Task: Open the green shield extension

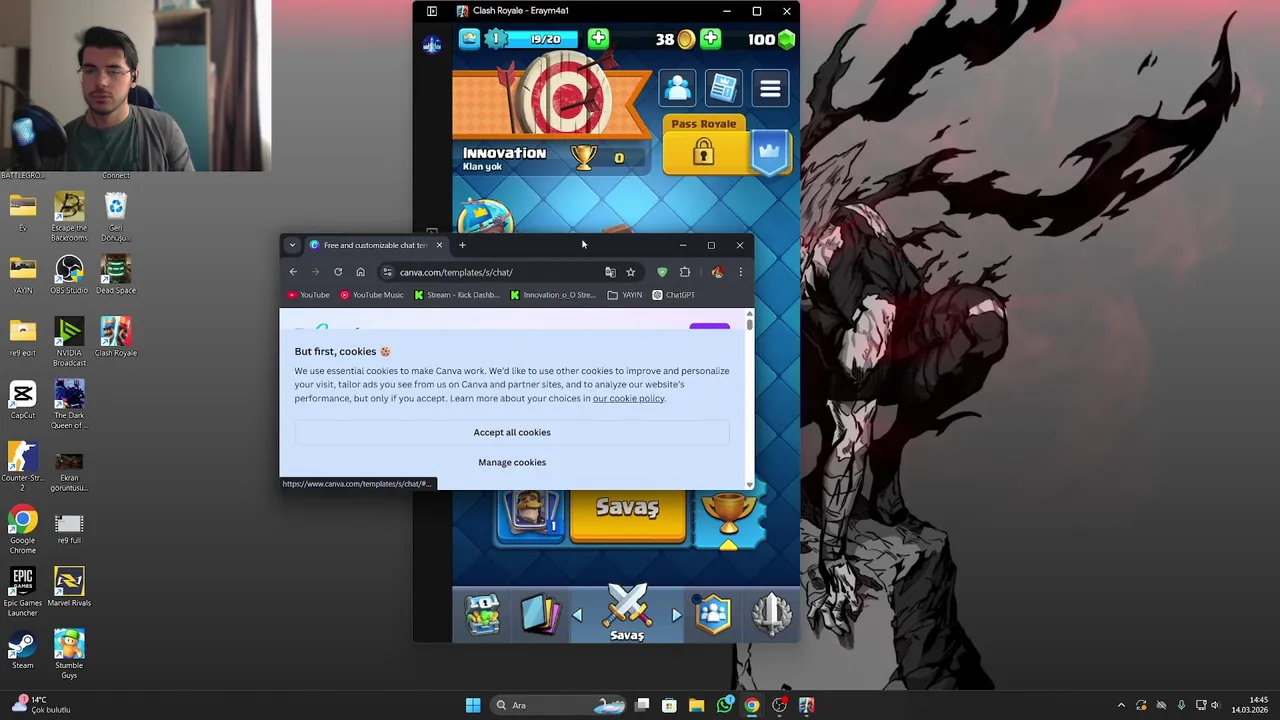Action: pyautogui.click(x=662, y=272)
